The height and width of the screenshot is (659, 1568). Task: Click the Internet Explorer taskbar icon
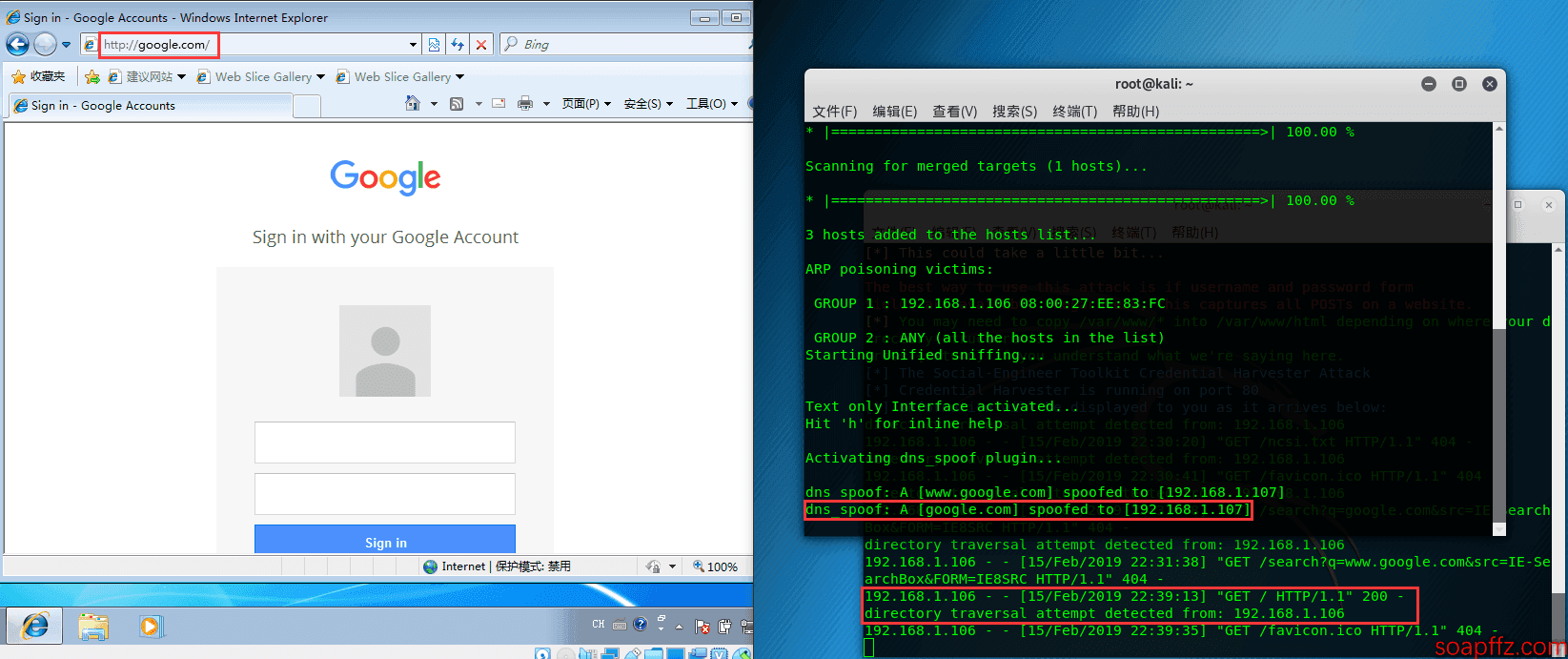pos(35,627)
